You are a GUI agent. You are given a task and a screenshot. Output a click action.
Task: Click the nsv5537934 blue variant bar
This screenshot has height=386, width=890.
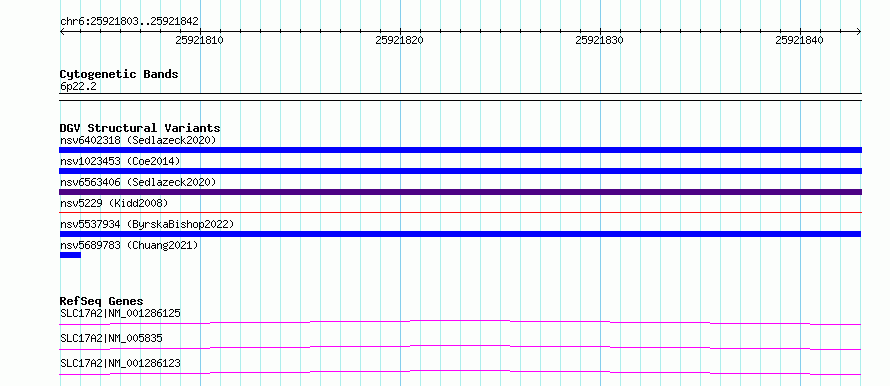tap(460, 234)
